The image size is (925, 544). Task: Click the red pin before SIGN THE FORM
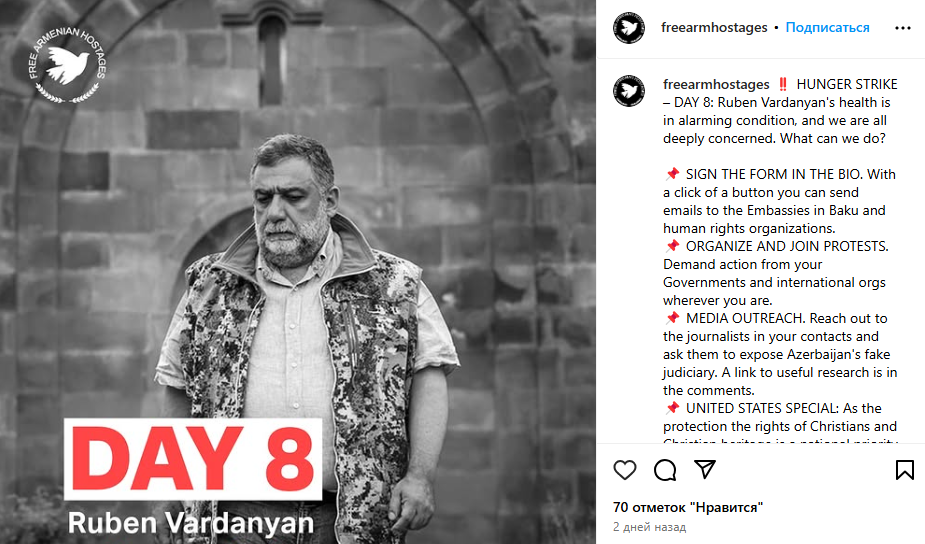(672, 174)
